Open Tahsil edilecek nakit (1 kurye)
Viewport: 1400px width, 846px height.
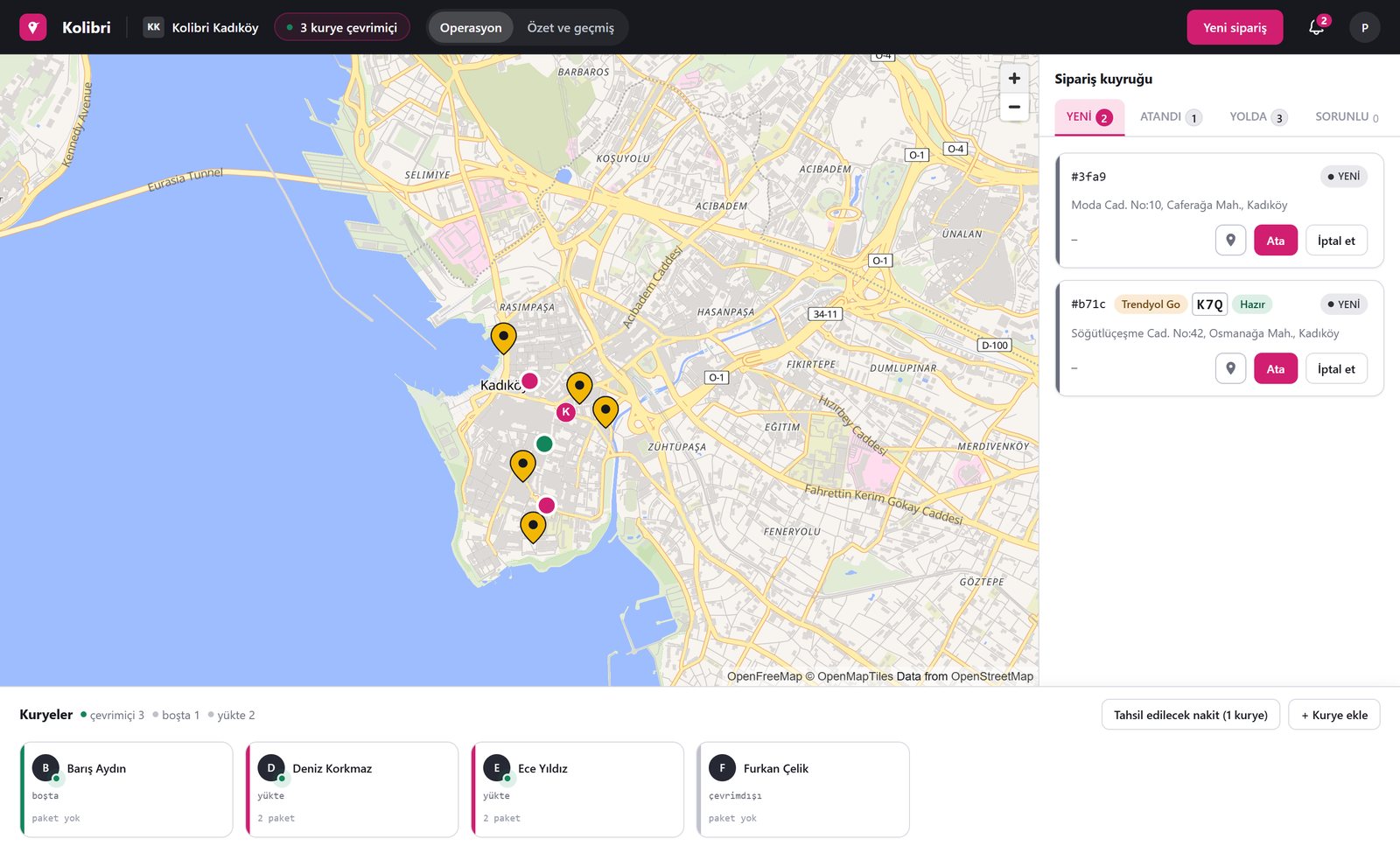(x=1191, y=715)
